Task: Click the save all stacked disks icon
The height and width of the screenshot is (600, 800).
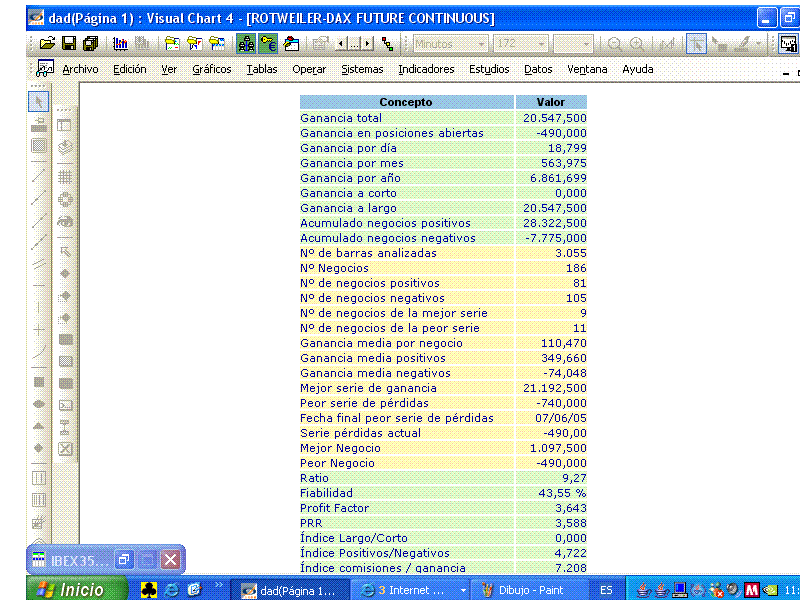Action: click(90, 44)
